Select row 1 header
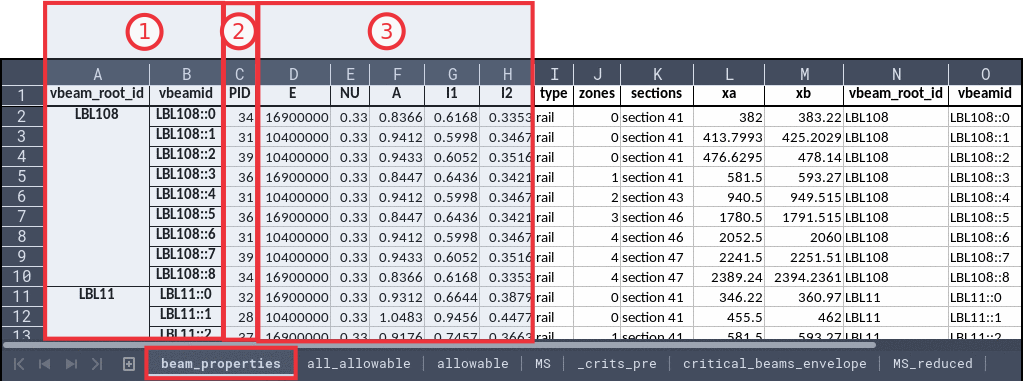1023x381 pixels. click(x=22, y=95)
